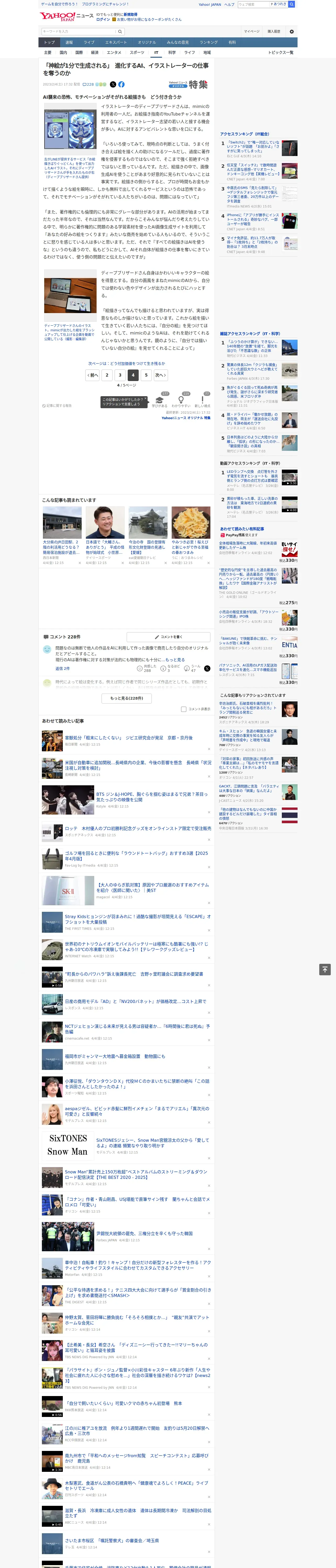Open the Yahoo!ニュース オリジナル 特集 link
The width and height of the screenshot is (336, 1568).
(186, 418)
